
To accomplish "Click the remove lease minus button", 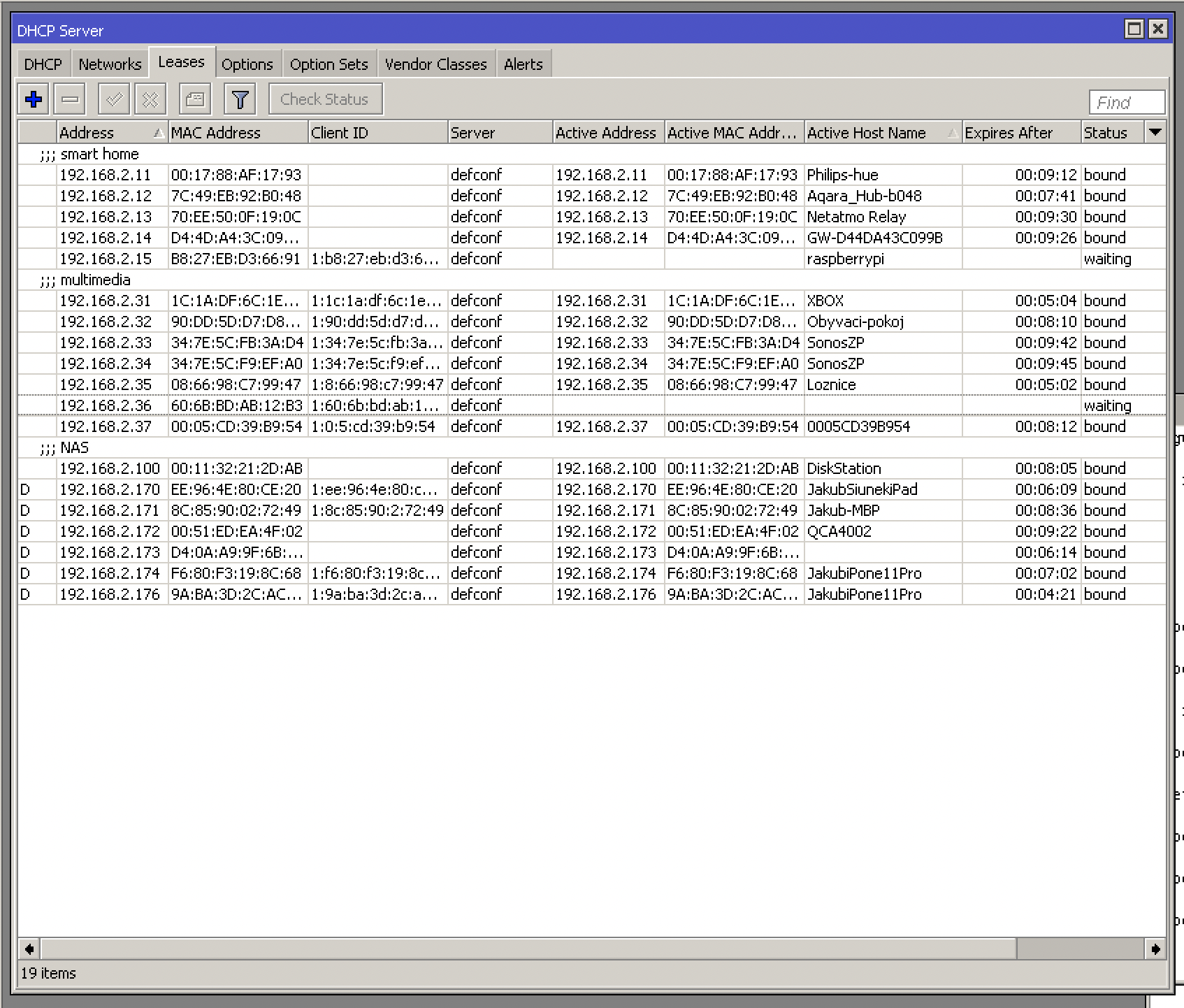I will (x=70, y=99).
